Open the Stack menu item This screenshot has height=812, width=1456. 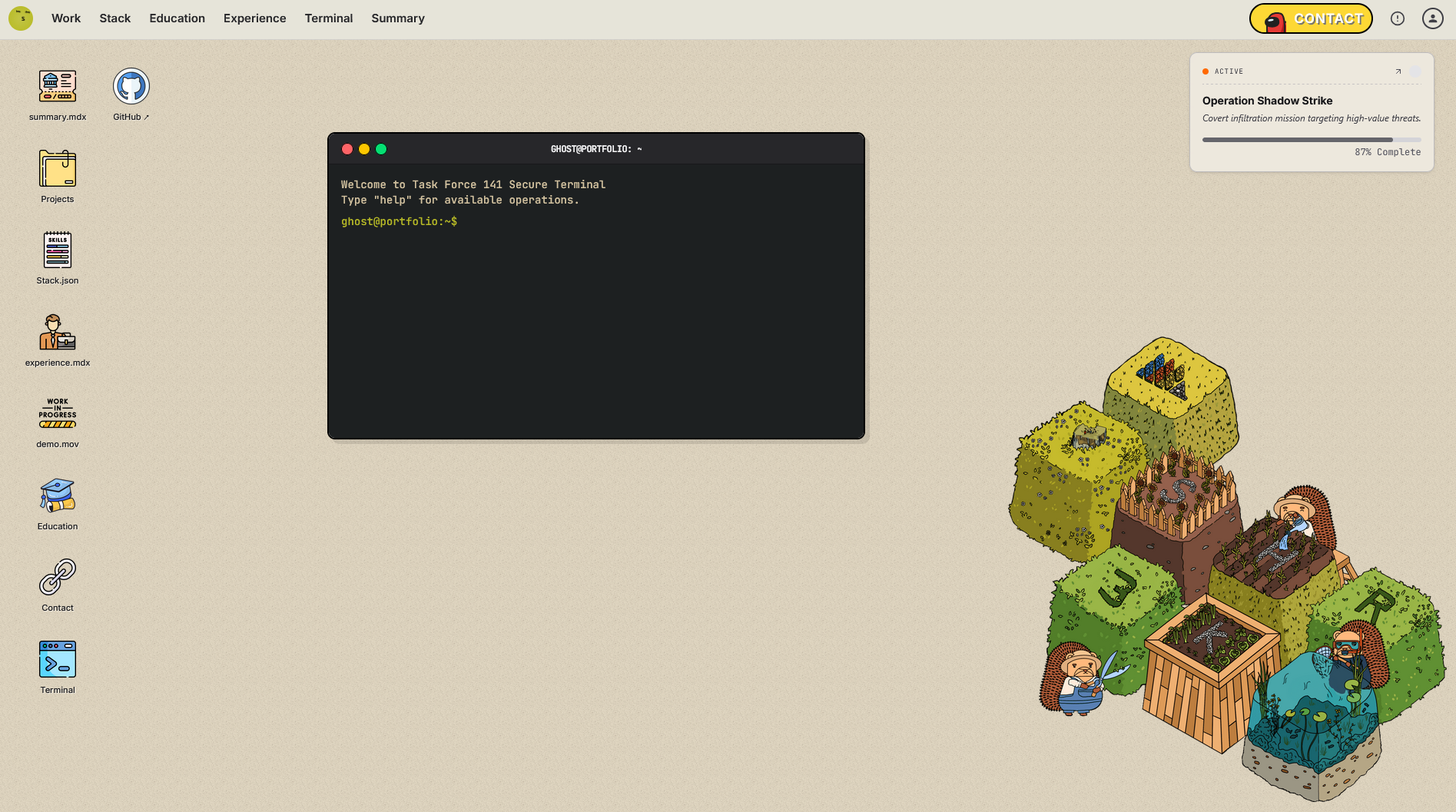tap(114, 18)
